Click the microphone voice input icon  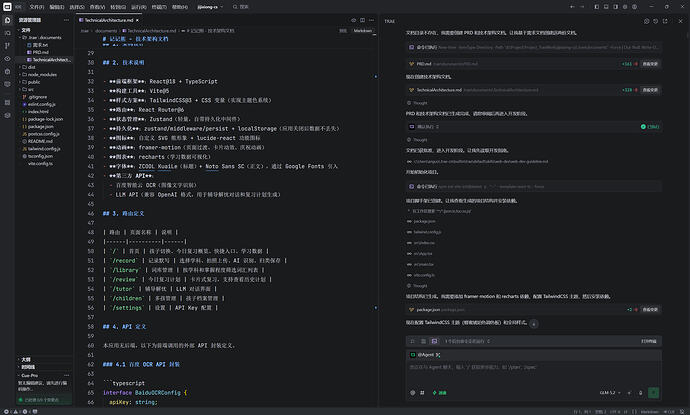640,393
